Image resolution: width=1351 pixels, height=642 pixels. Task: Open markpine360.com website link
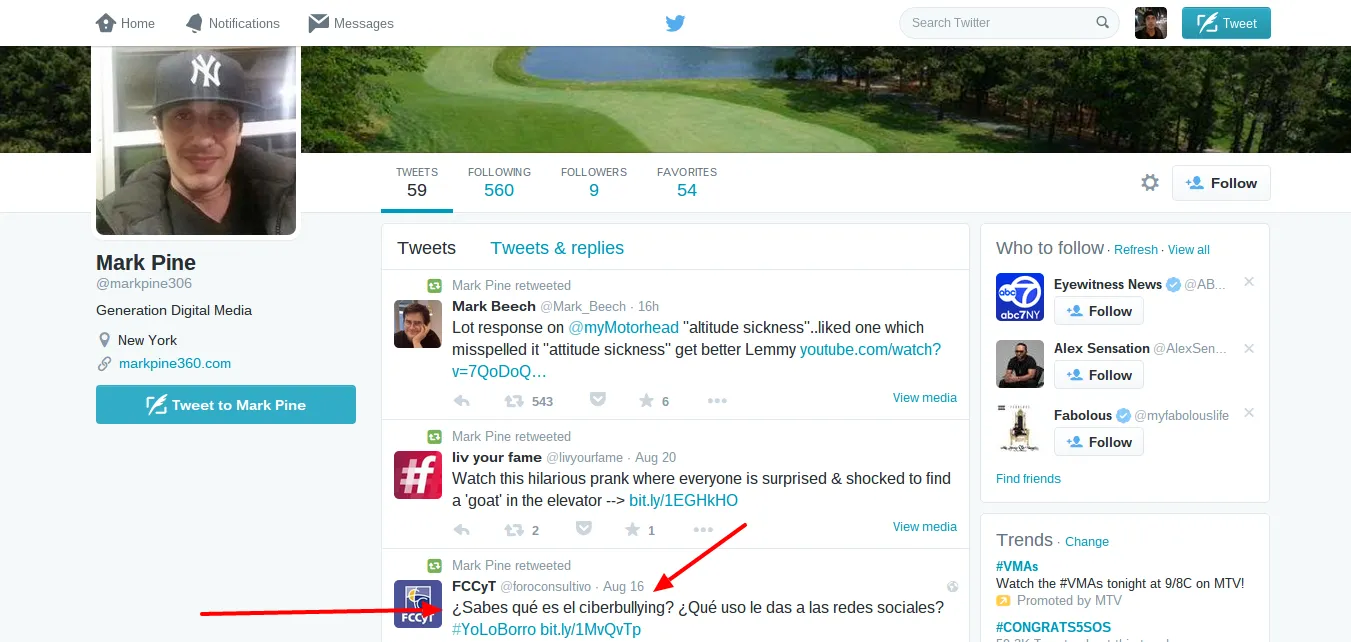[175, 364]
